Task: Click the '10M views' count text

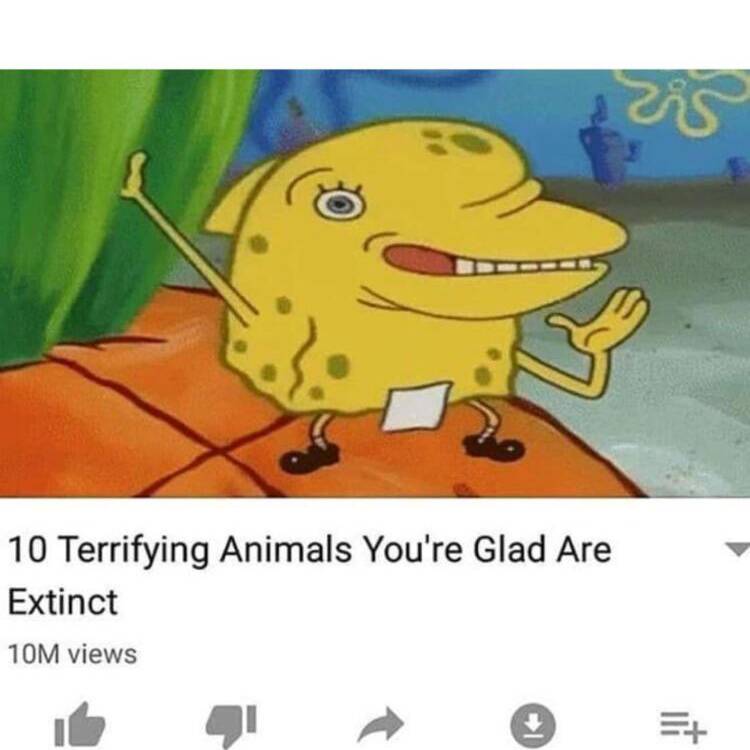Action: tap(72, 654)
